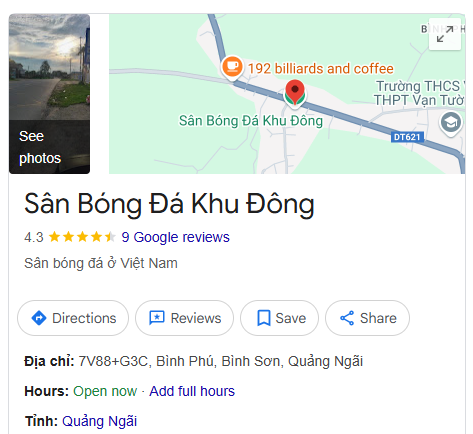Click the Share button label

pyautogui.click(x=378, y=318)
